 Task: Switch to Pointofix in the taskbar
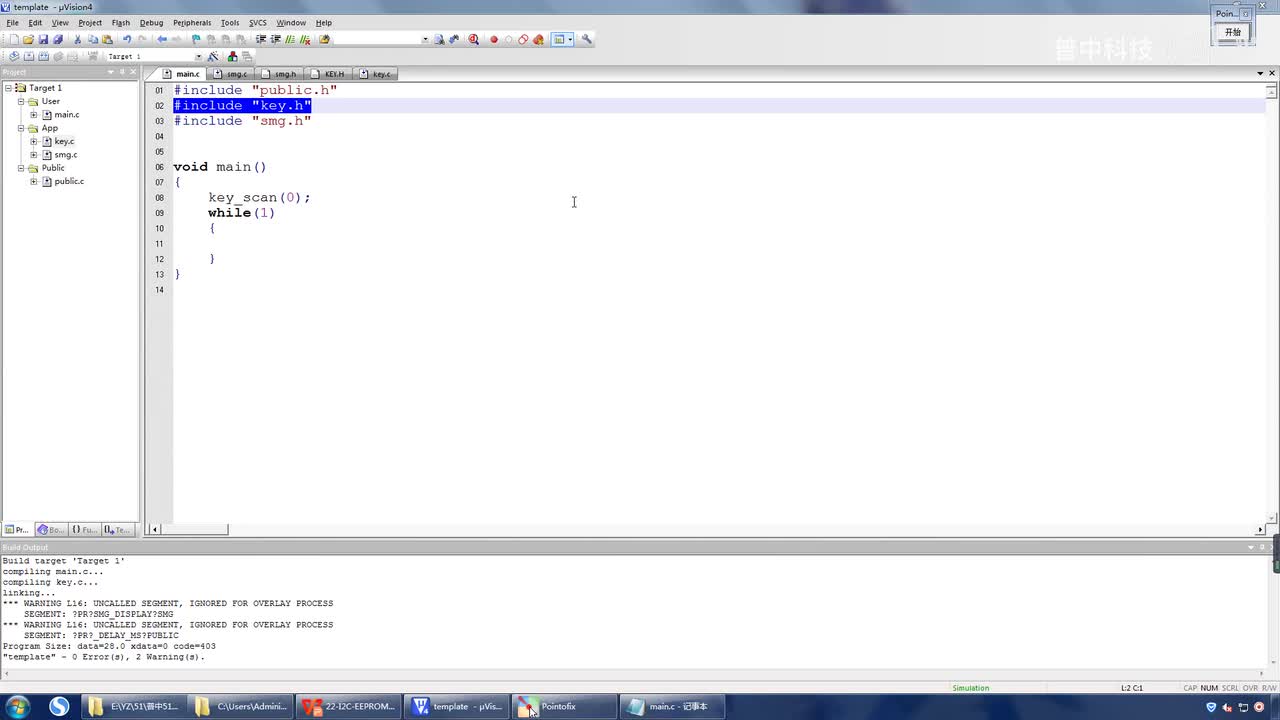click(x=563, y=707)
